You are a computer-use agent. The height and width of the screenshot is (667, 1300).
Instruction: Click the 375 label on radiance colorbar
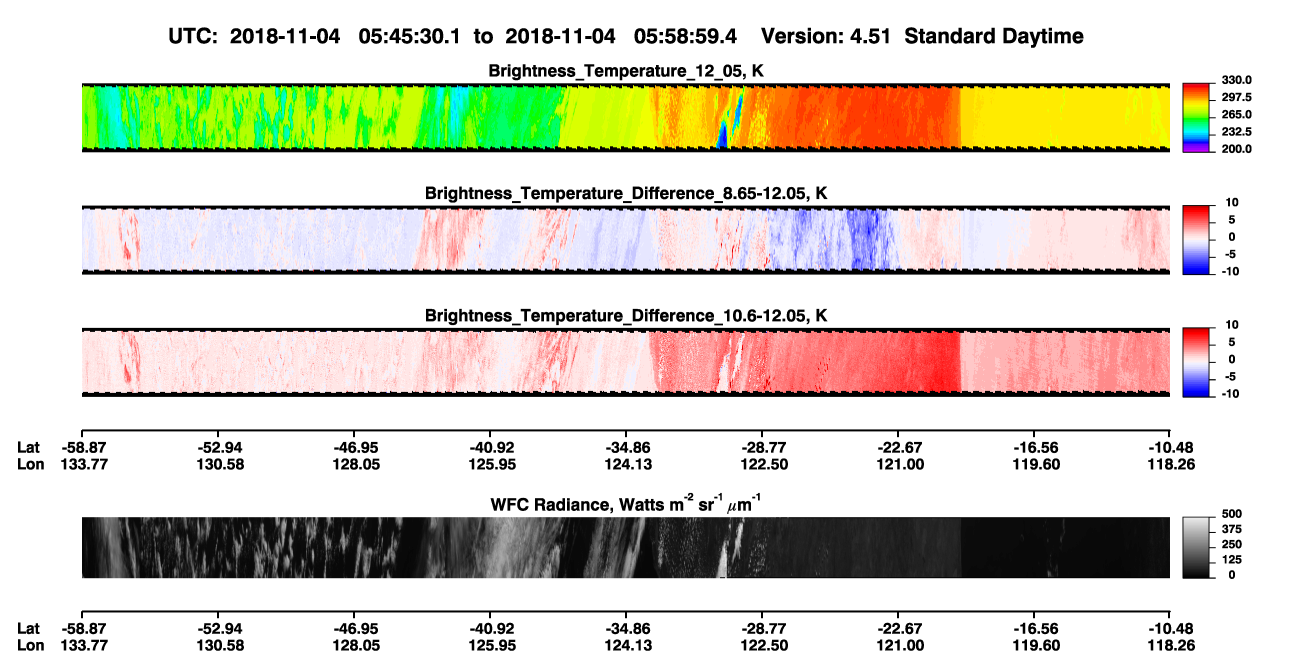click(x=1231, y=529)
